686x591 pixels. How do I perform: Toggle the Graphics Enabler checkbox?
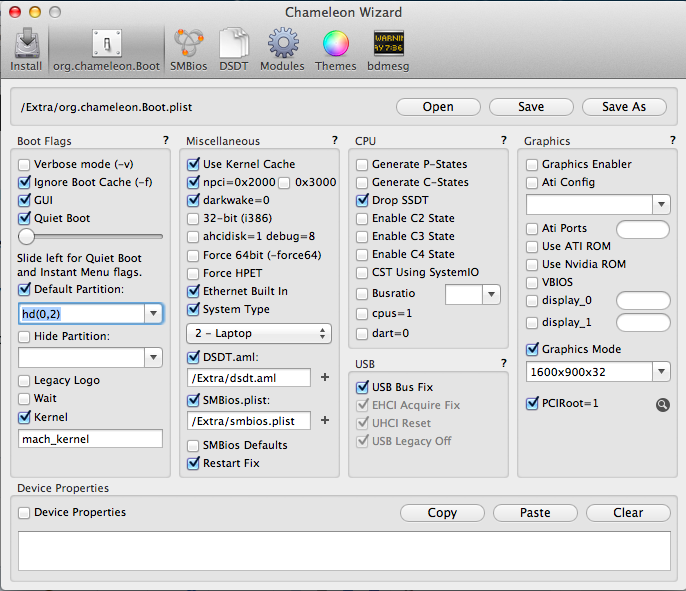pyautogui.click(x=533, y=164)
